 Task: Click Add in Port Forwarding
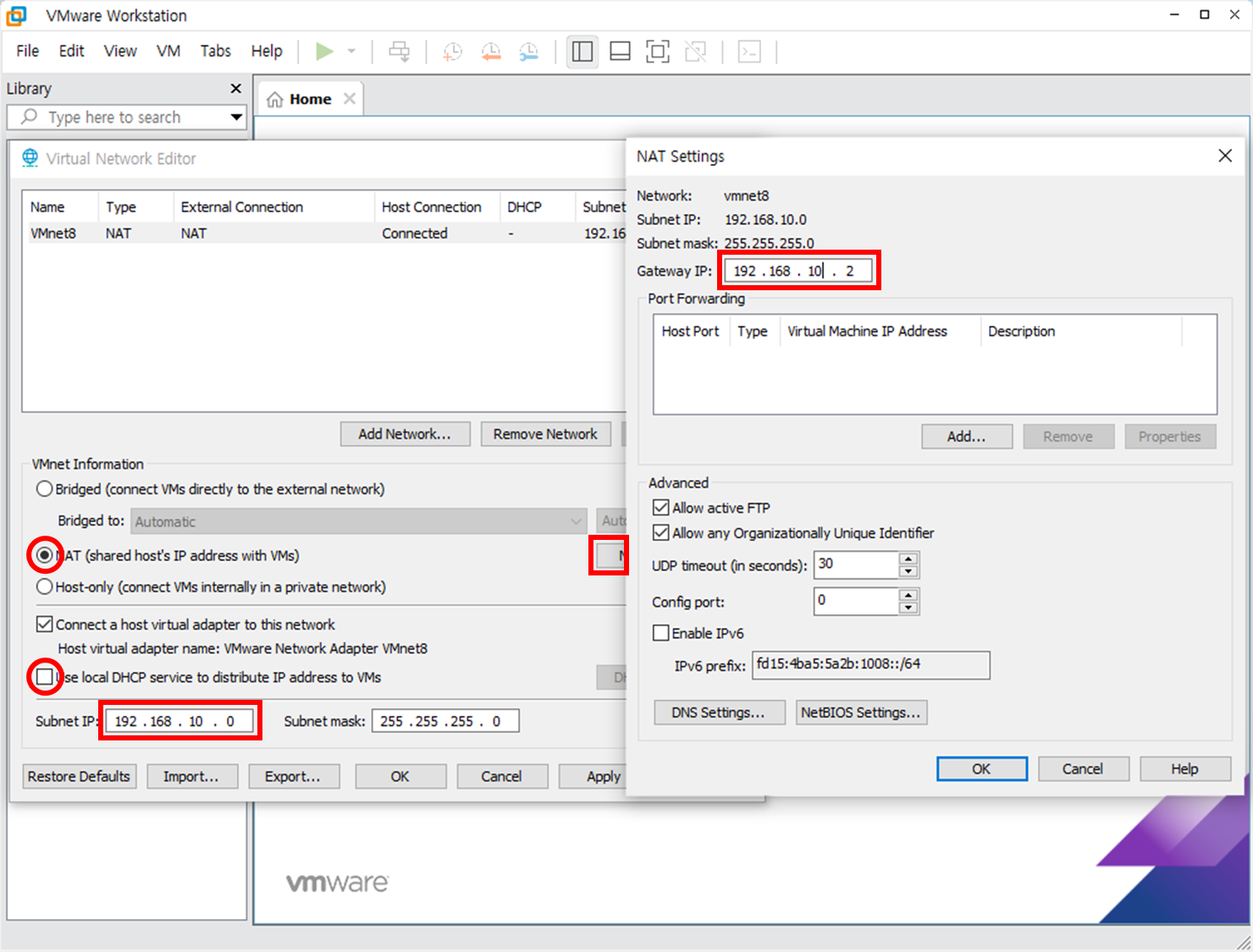pos(967,437)
